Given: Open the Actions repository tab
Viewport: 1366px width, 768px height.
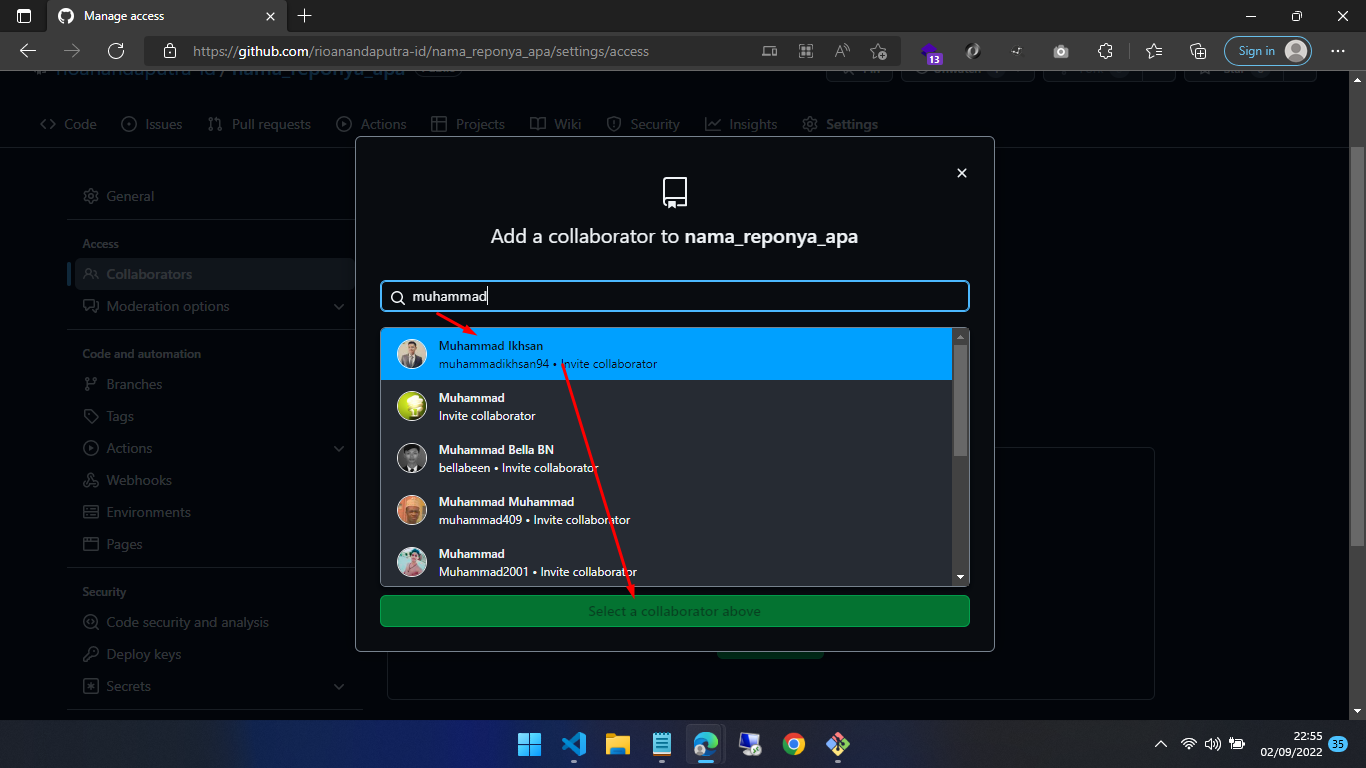Looking at the screenshot, I should [371, 124].
